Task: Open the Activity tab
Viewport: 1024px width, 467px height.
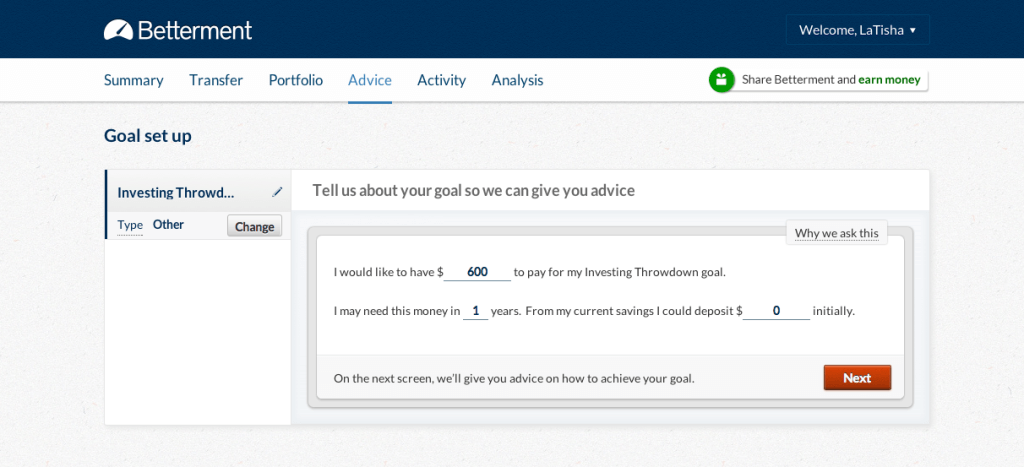Action: pyautogui.click(x=441, y=80)
